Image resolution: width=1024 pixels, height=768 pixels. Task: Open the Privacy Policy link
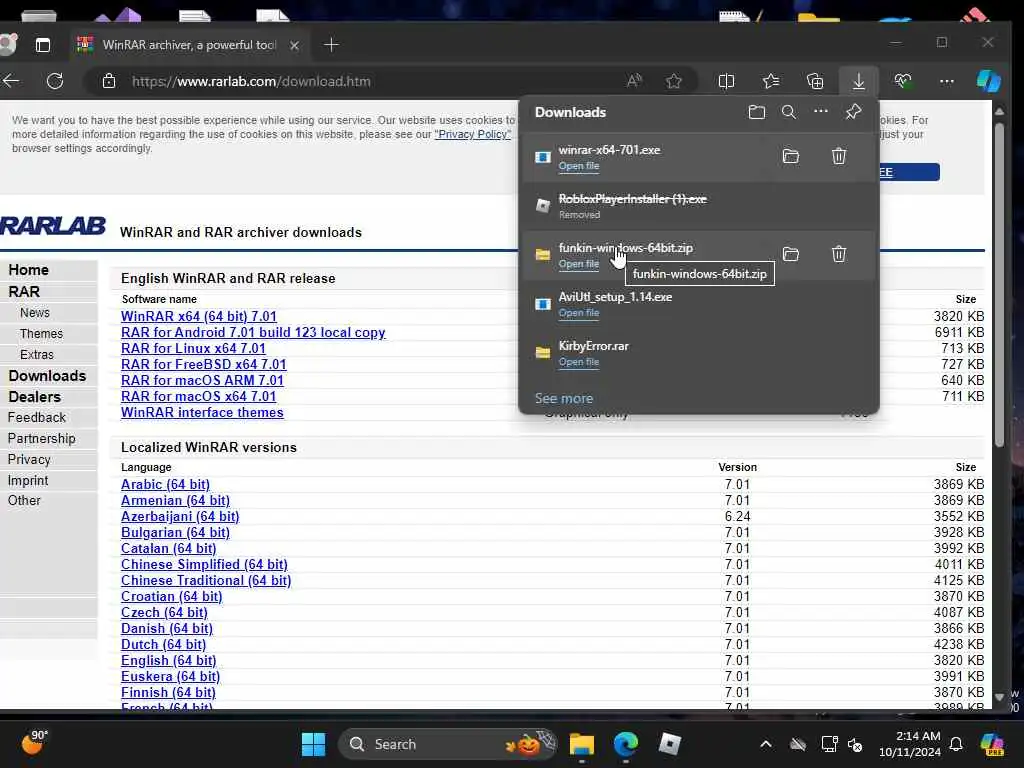pyautogui.click(x=473, y=134)
